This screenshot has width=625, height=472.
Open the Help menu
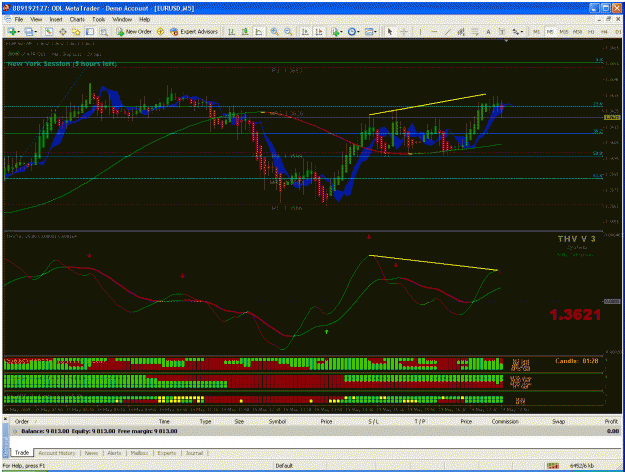[x=144, y=19]
